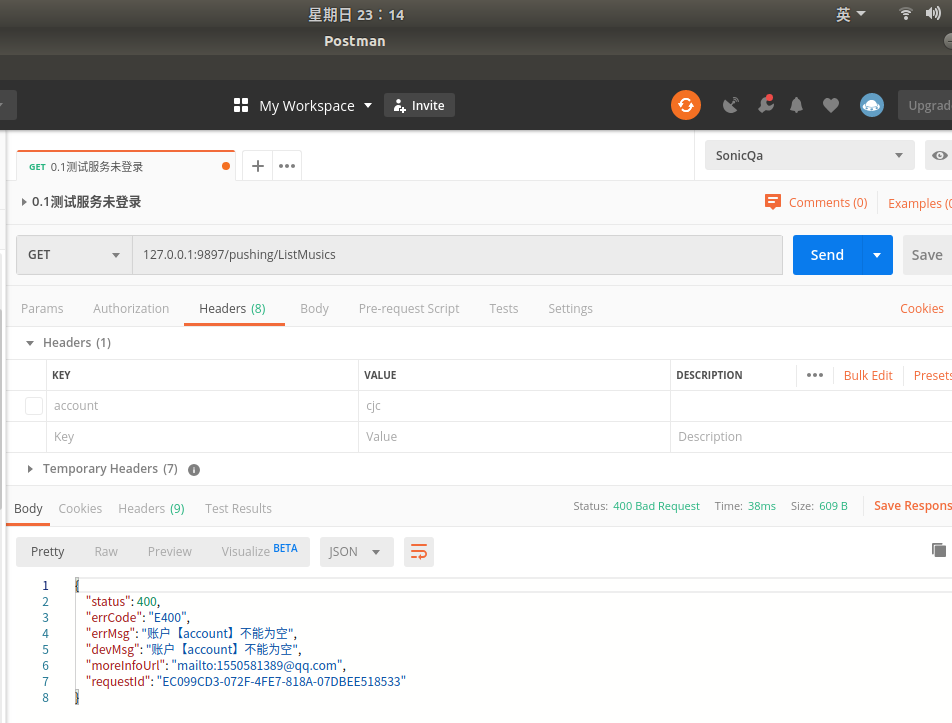Open the Wi-Fi system menu
The width and height of the screenshot is (952, 723).
click(x=905, y=14)
